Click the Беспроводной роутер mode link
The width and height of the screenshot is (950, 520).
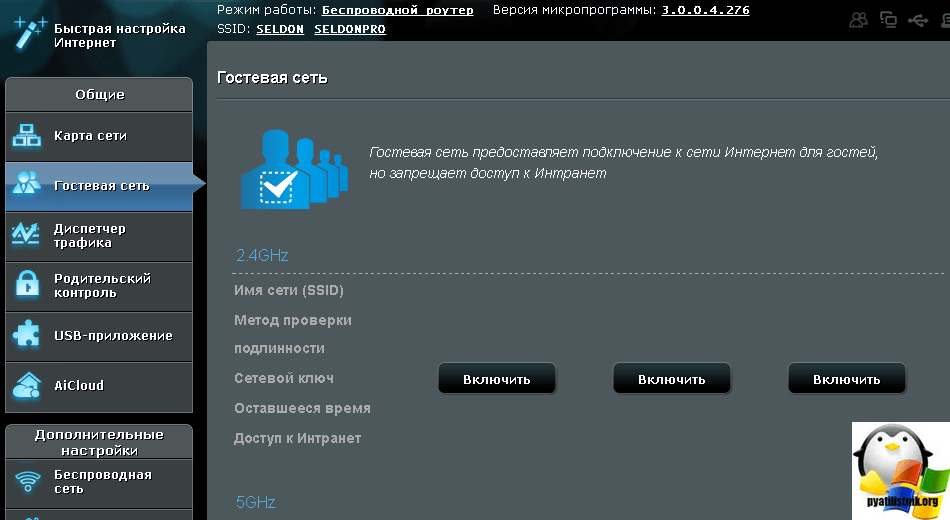tap(397, 10)
